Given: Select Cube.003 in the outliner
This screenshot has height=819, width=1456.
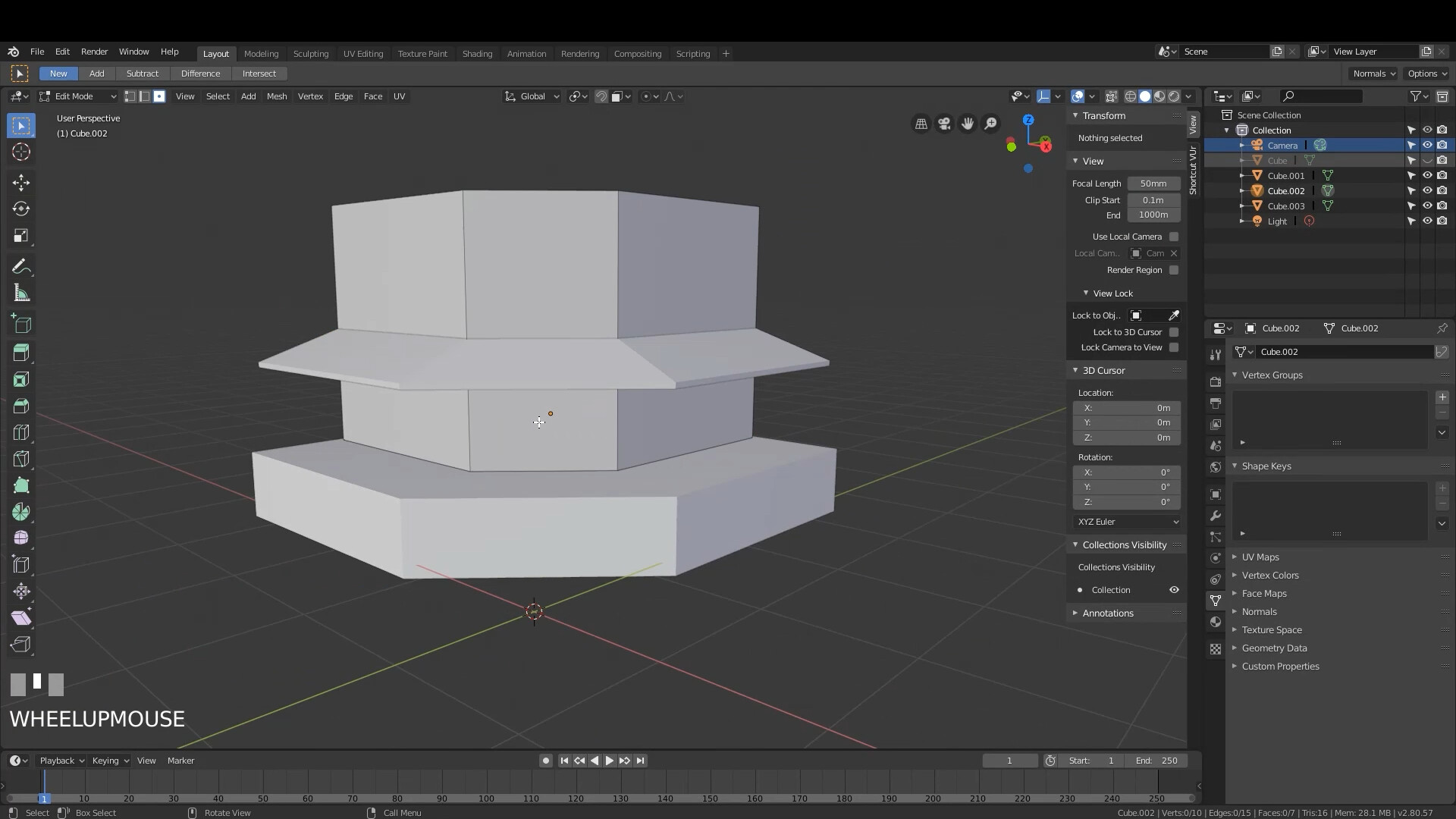Looking at the screenshot, I should point(1285,206).
